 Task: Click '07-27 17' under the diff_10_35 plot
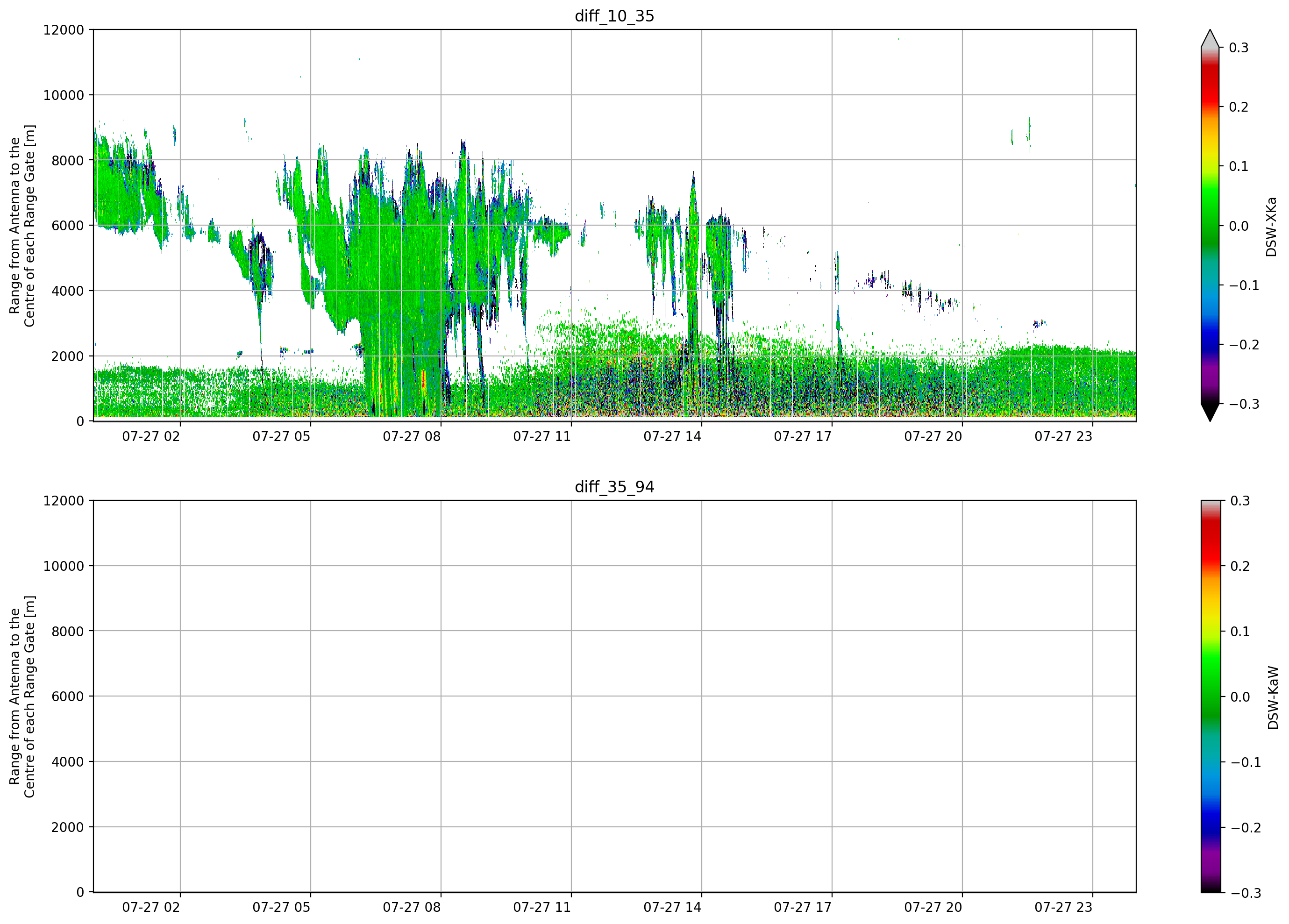click(x=803, y=436)
